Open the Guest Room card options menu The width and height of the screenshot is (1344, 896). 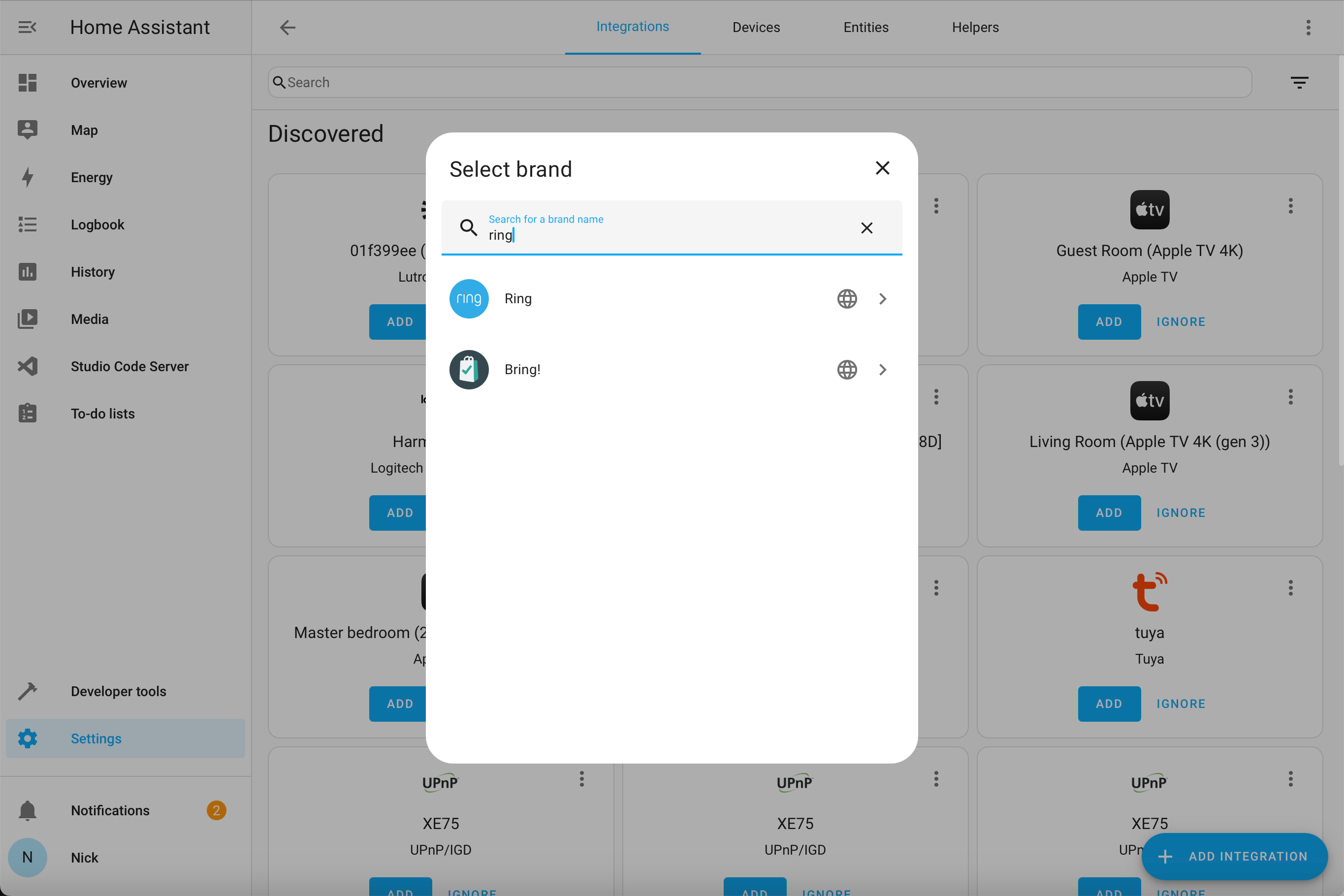pyautogui.click(x=1290, y=206)
